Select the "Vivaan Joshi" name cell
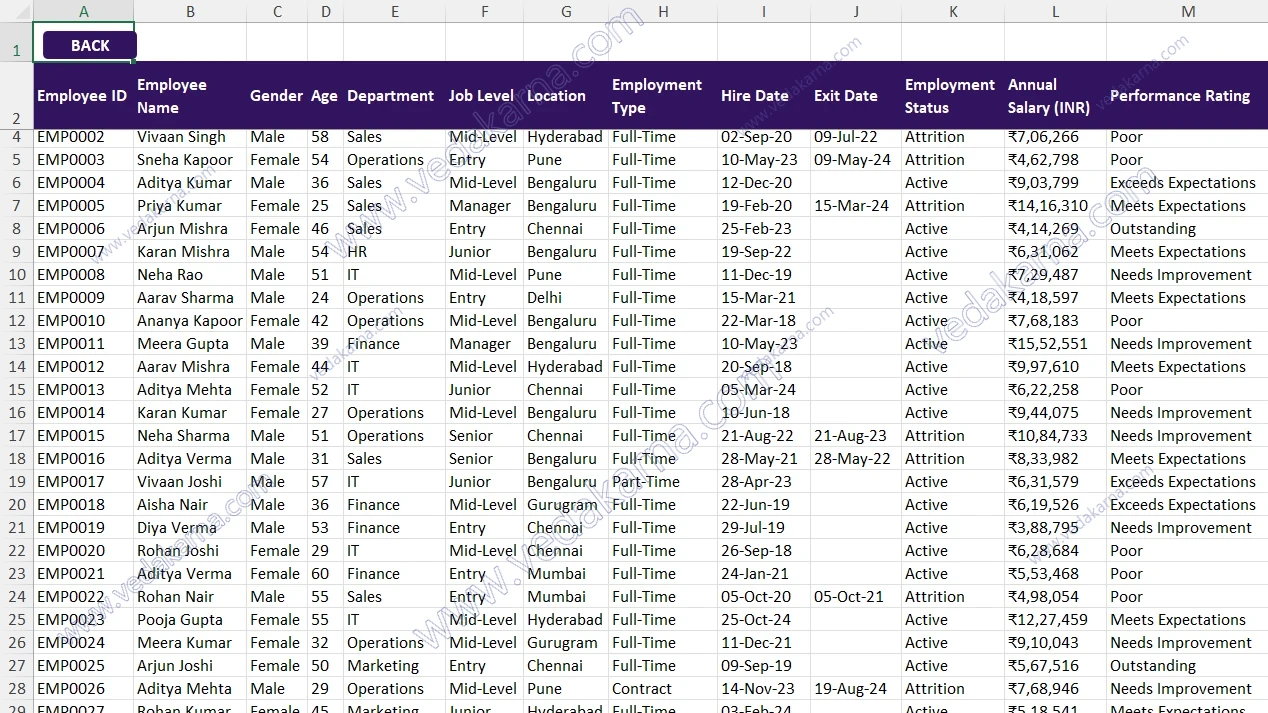The height and width of the screenshot is (713, 1268). (190, 482)
